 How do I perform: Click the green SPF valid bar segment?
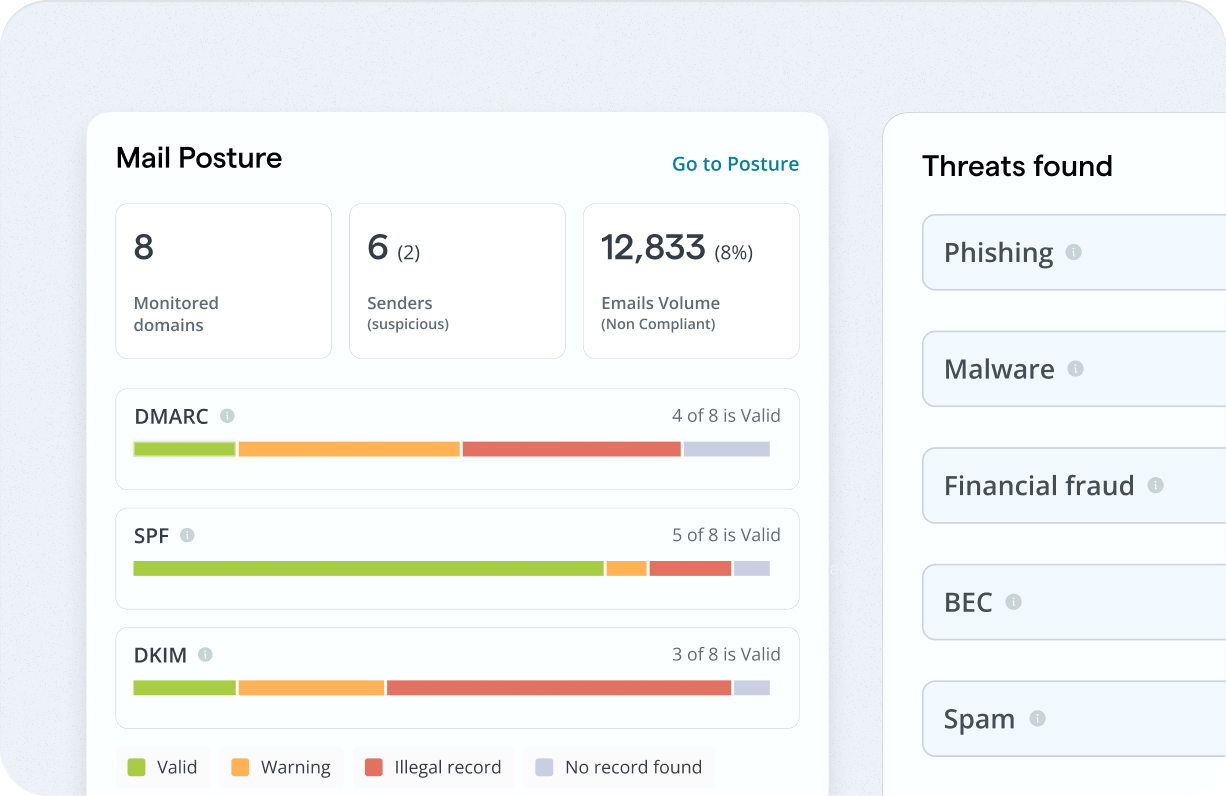368,568
